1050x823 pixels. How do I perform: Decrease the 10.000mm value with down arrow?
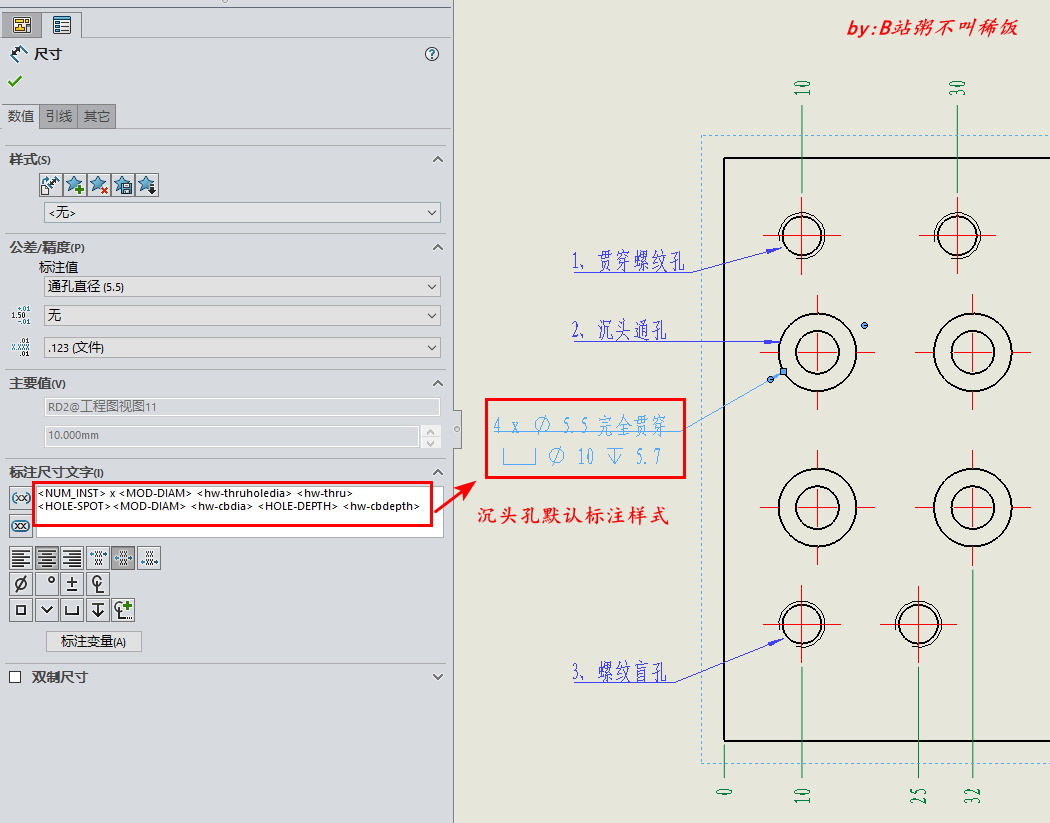tap(431, 442)
